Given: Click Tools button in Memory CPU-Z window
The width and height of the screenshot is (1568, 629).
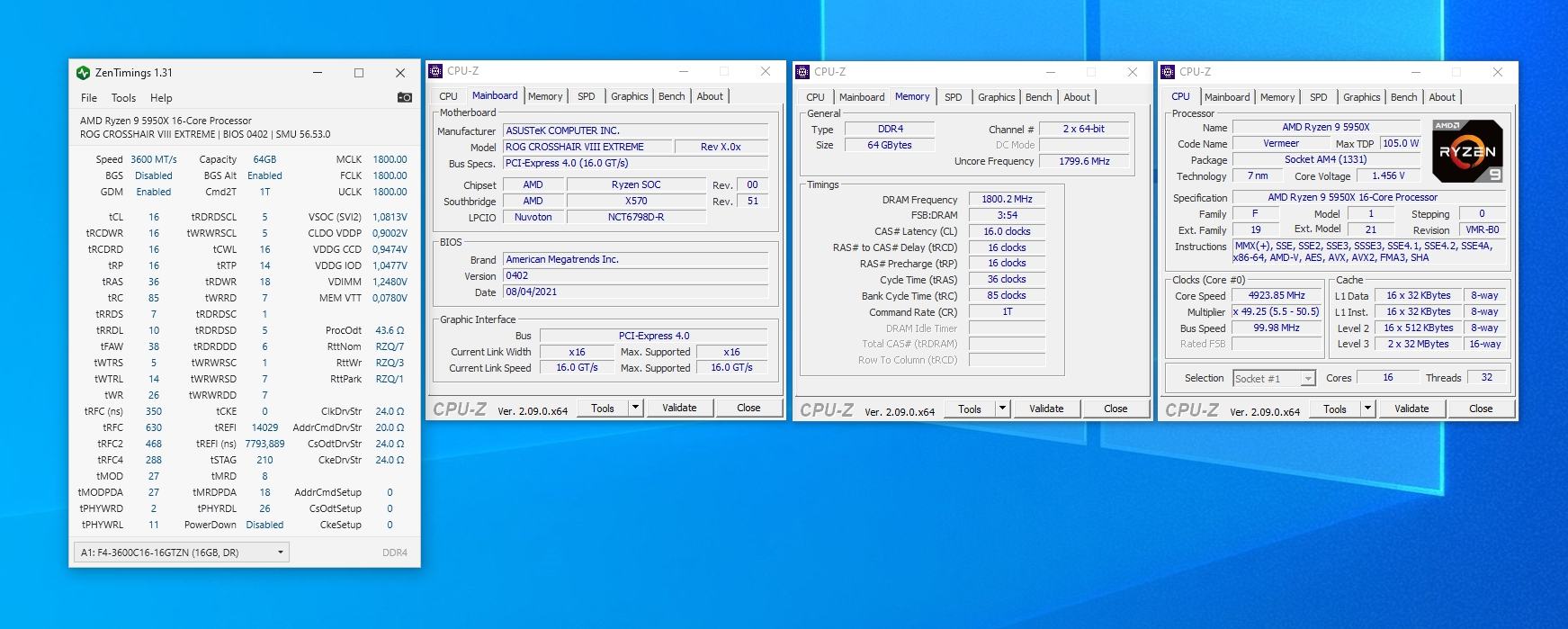Looking at the screenshot, I should point(970,409).
